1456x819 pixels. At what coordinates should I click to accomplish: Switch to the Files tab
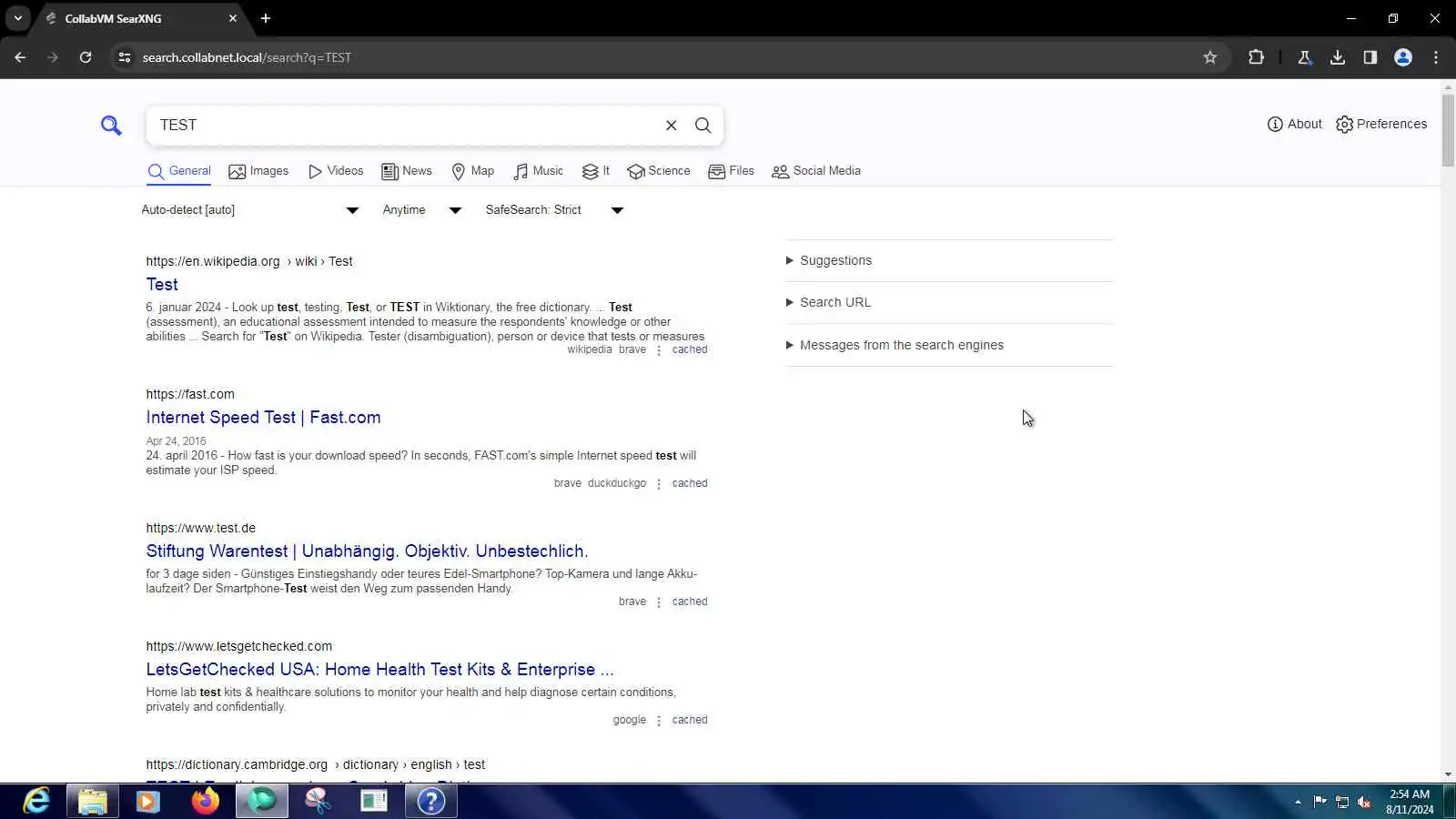732,171
